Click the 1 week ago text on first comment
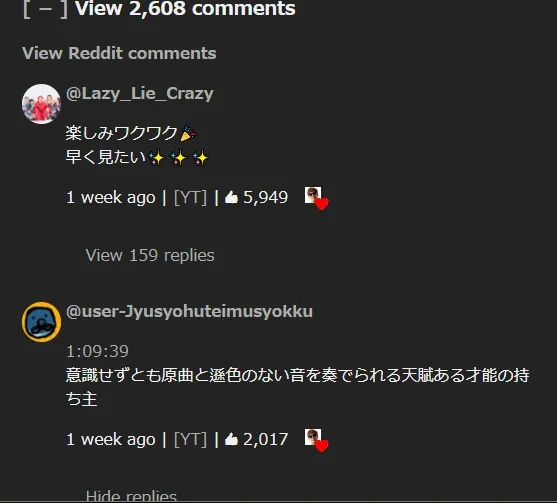This screenshot has width=557, height=503. [x=111, y=197]
